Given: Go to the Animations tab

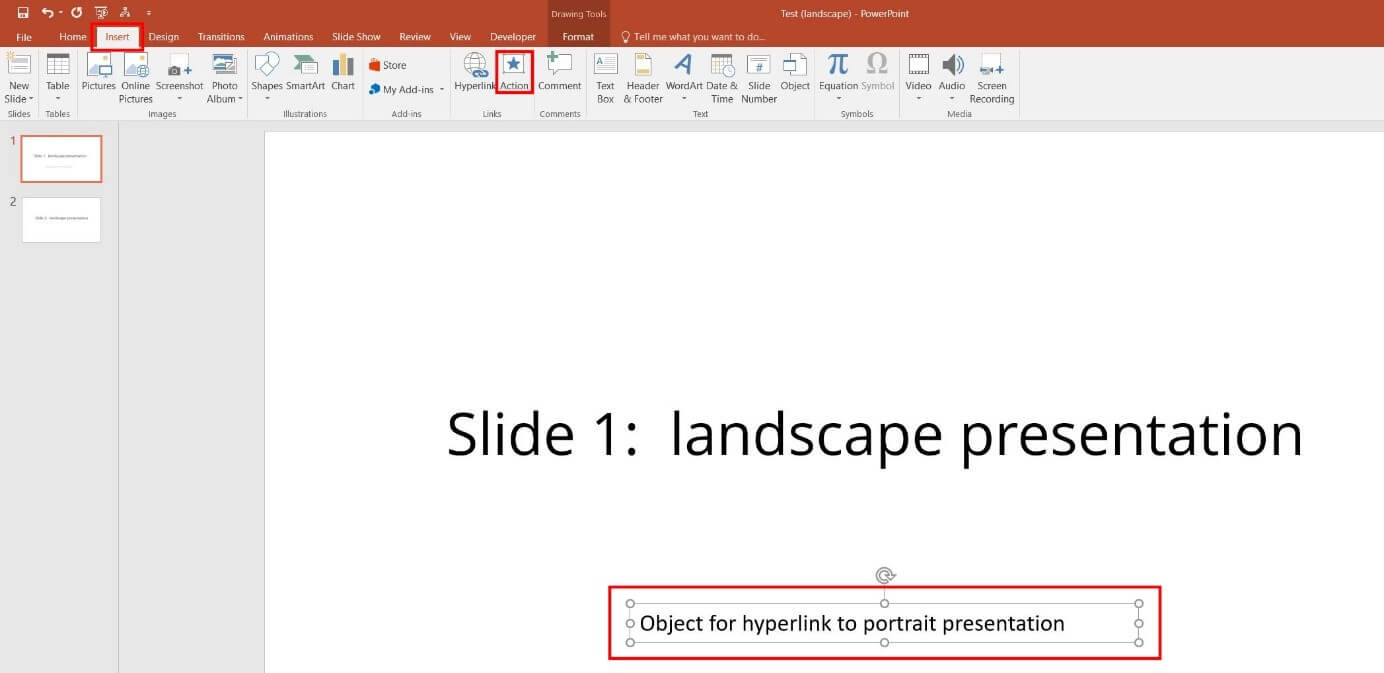Looking at the screenshot, I should 288,37.
